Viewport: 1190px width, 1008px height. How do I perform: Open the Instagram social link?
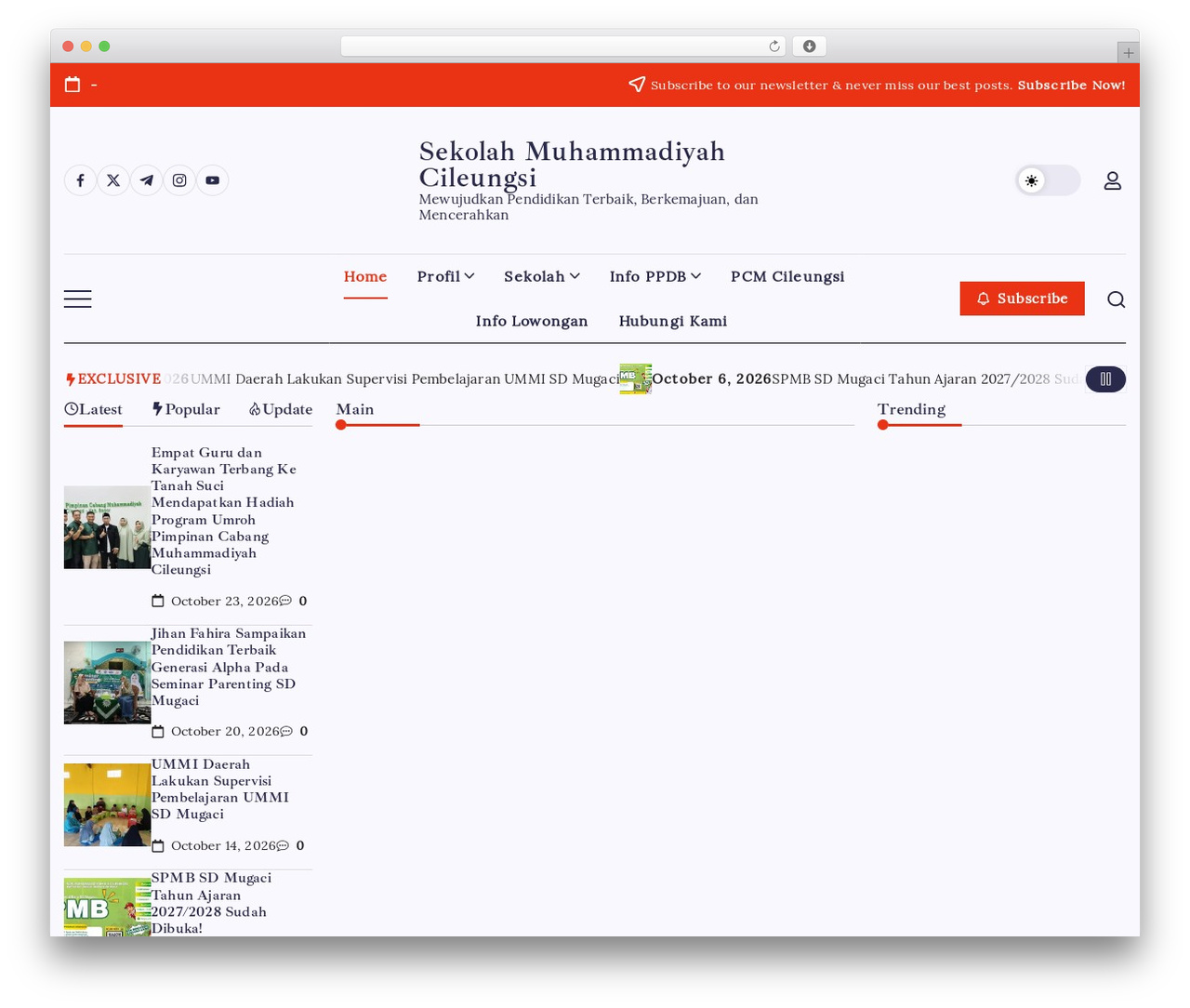179,180
